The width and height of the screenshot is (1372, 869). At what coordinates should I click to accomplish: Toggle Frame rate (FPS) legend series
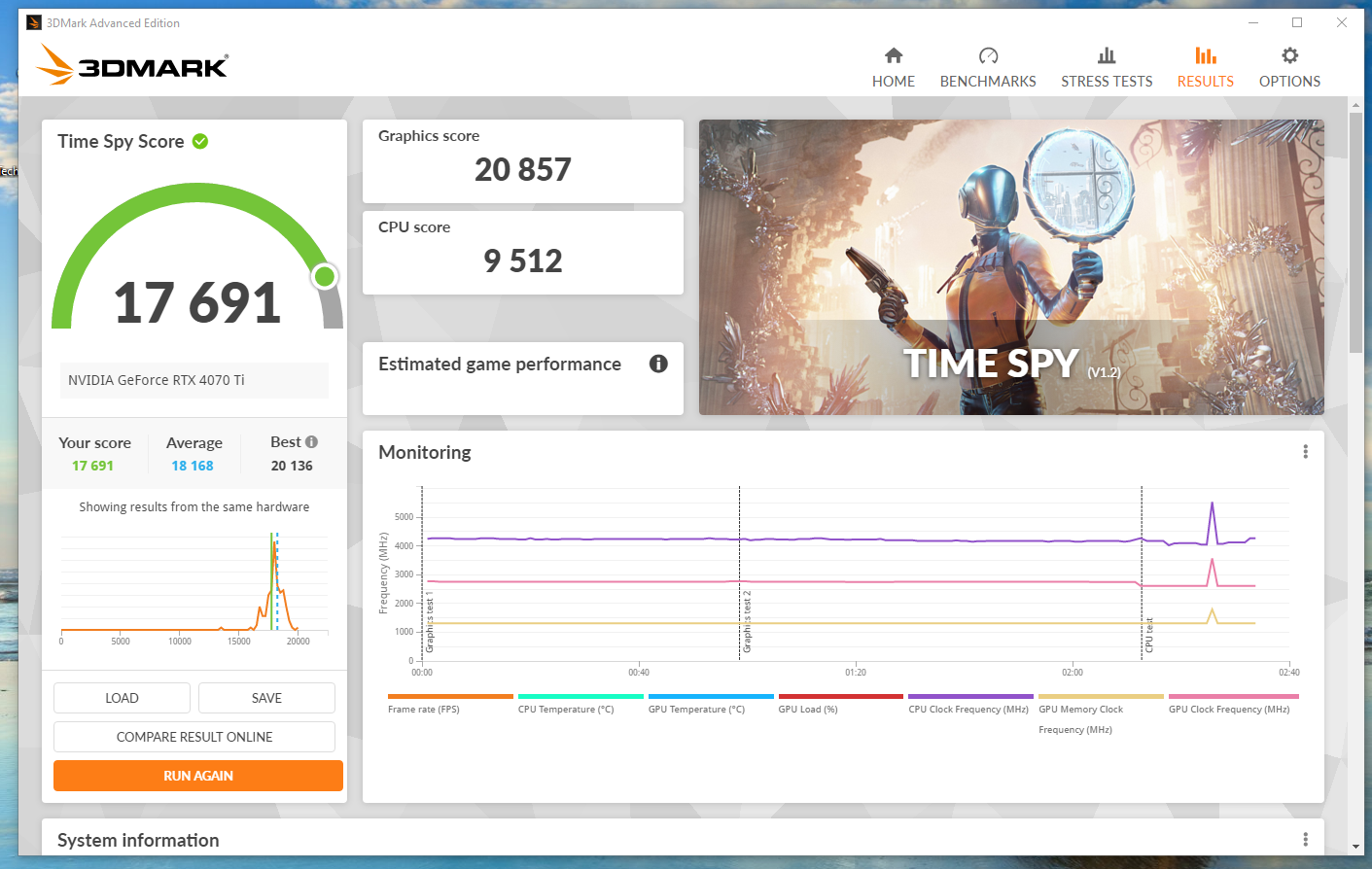[449, 704]
